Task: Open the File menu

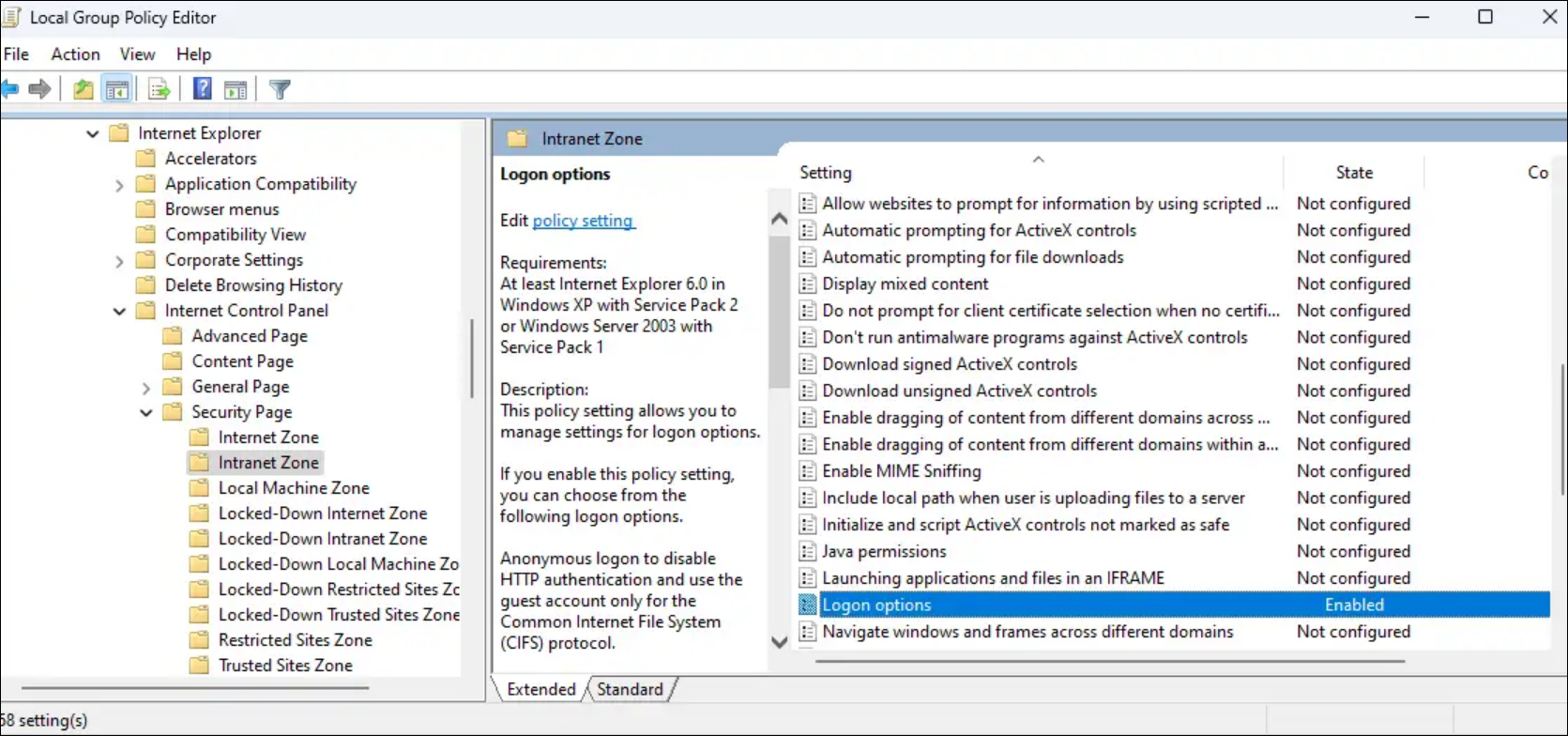Action: pyautogui.click(x=16, y=54)
